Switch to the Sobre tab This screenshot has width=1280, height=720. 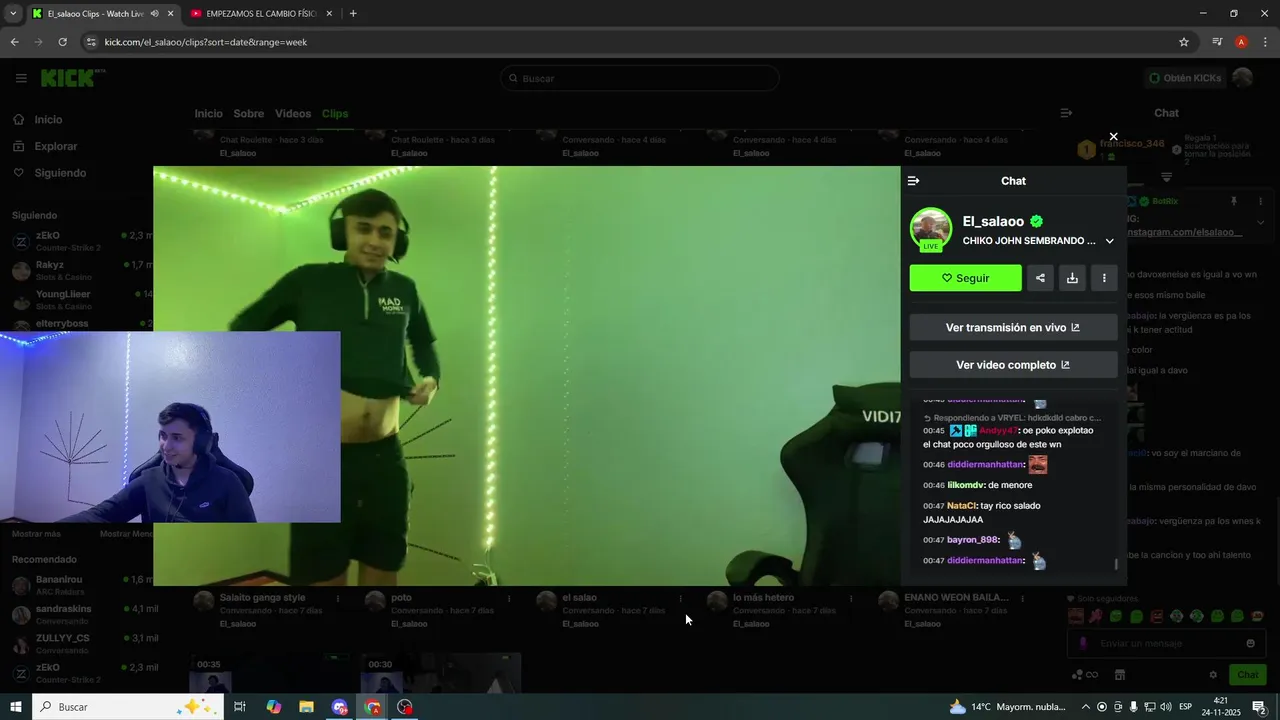point(249,114)
